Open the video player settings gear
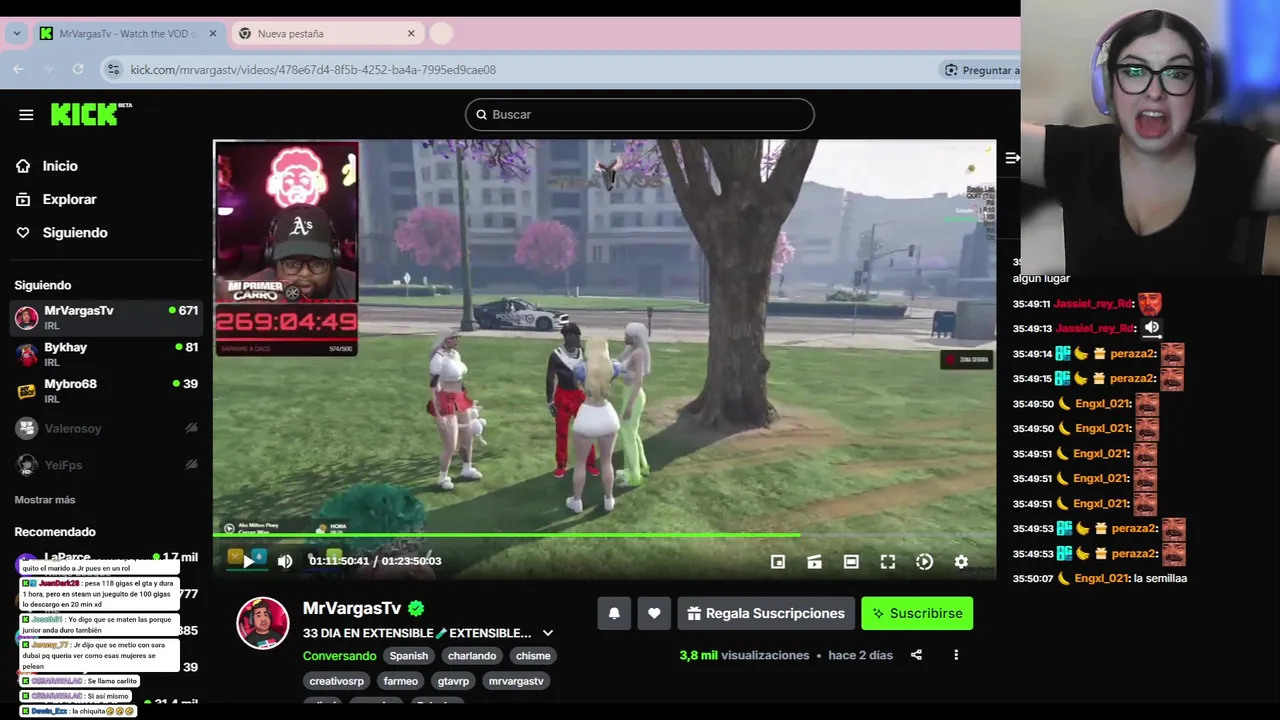 pos(961,562)
